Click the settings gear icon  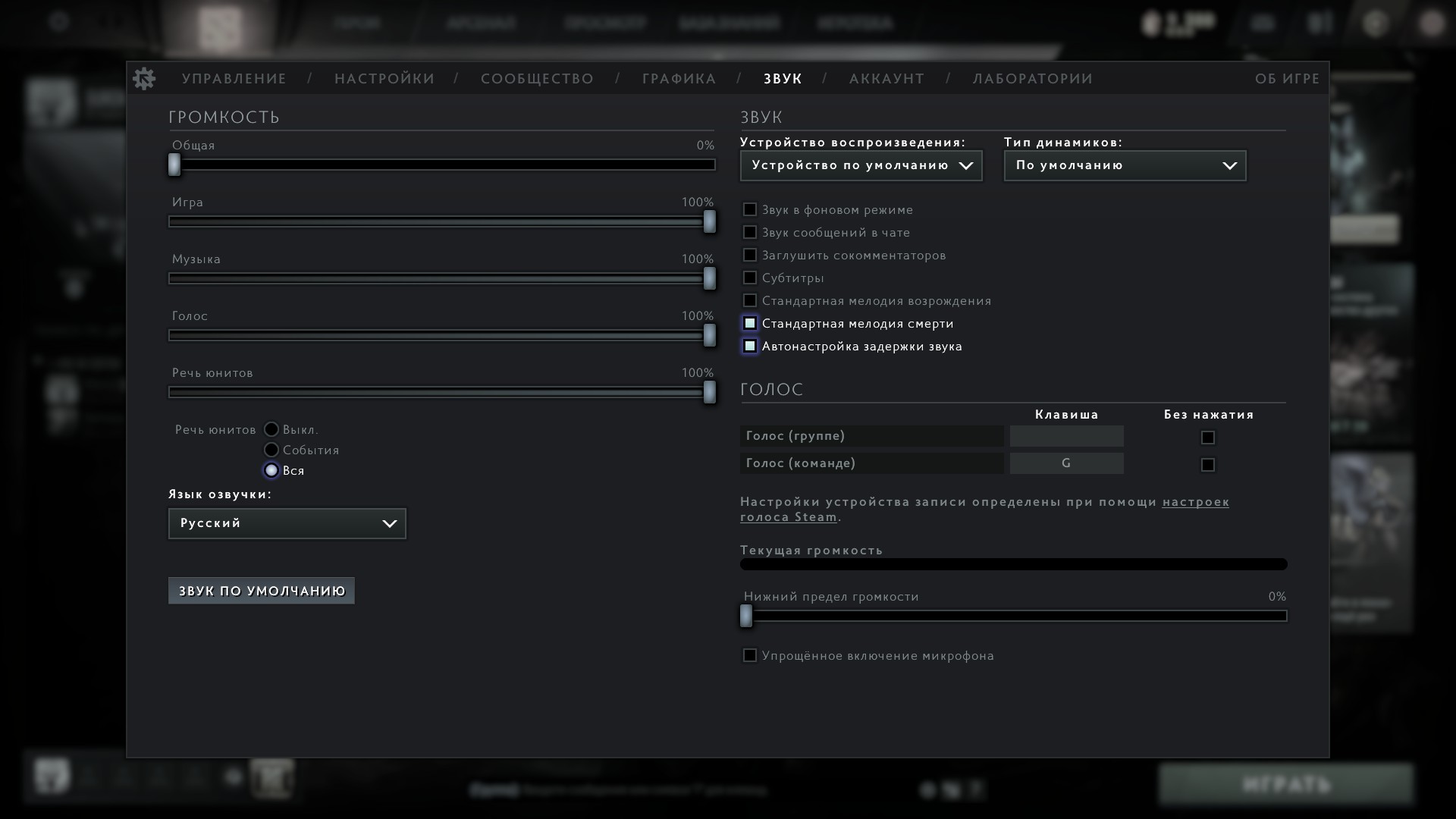tap(144, 79)
